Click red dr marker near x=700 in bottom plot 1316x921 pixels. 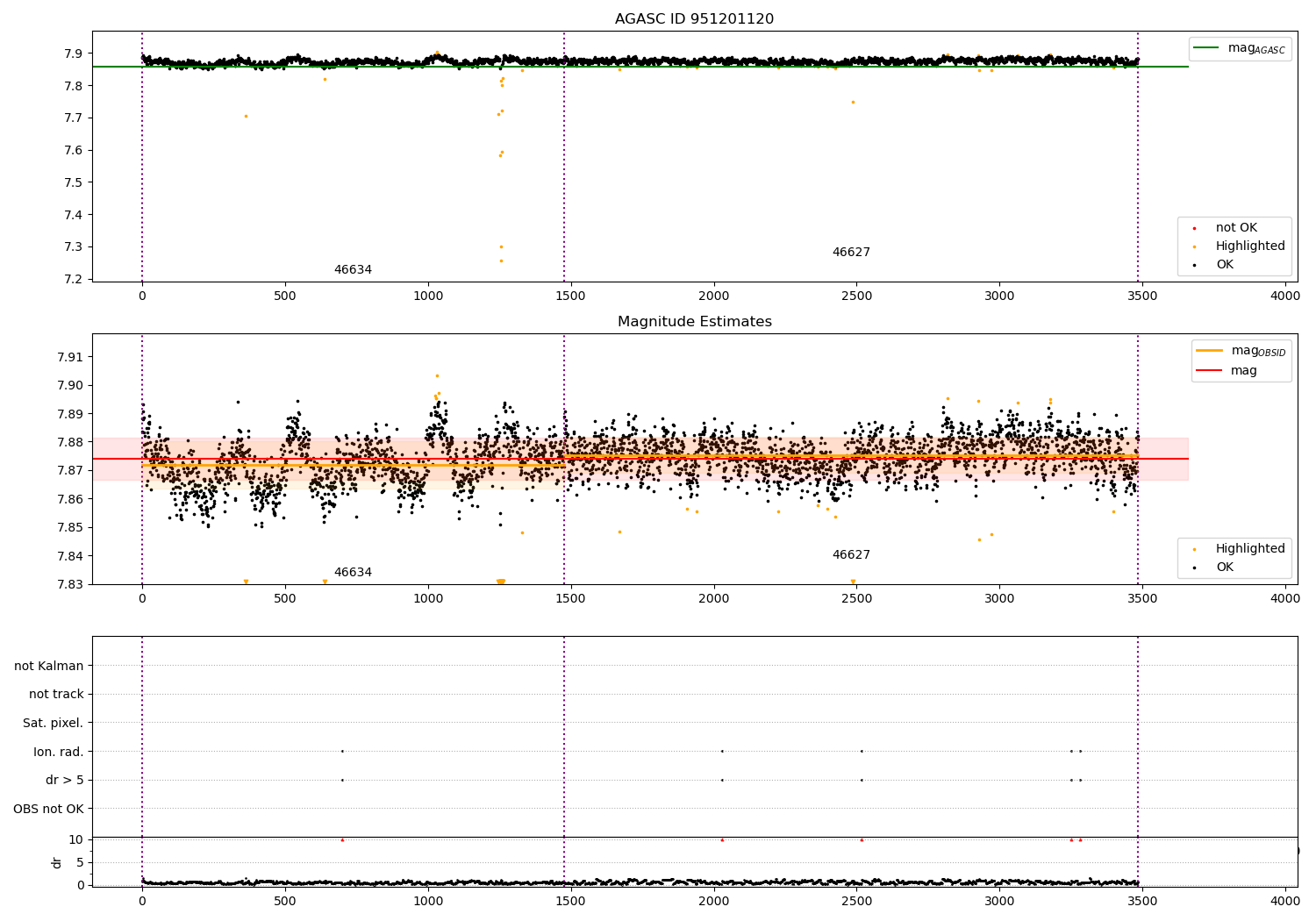point(342,840)
